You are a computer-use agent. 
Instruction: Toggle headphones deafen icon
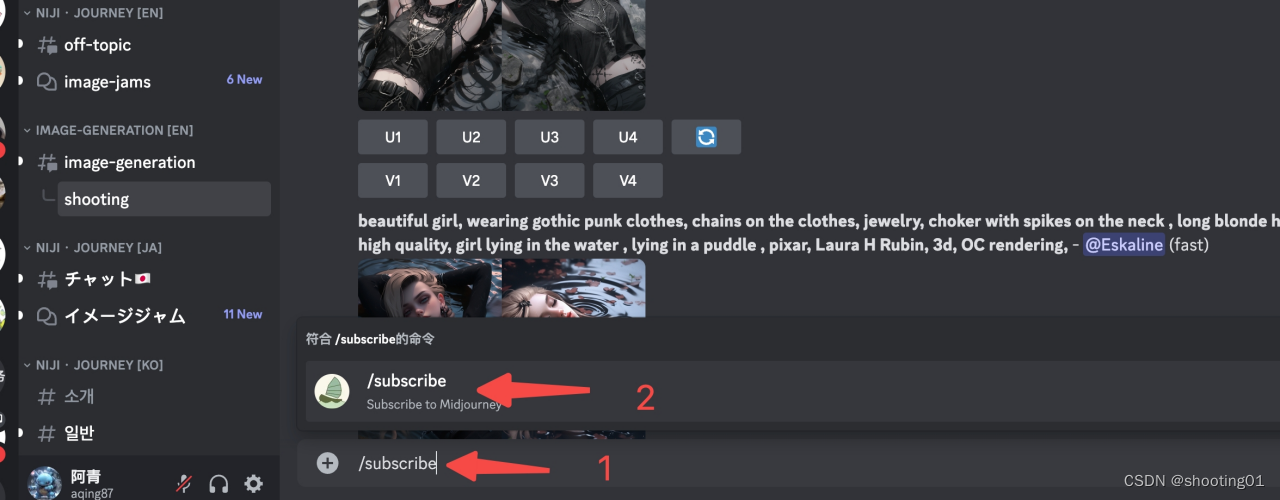click(219, 484)
